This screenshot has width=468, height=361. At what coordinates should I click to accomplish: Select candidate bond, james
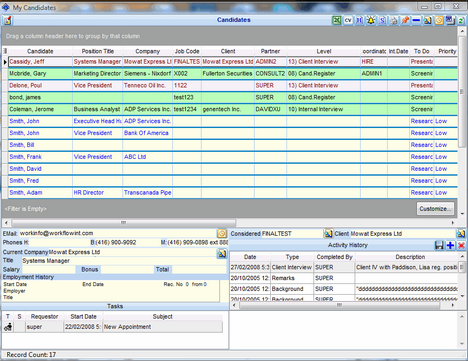point(25,98)
